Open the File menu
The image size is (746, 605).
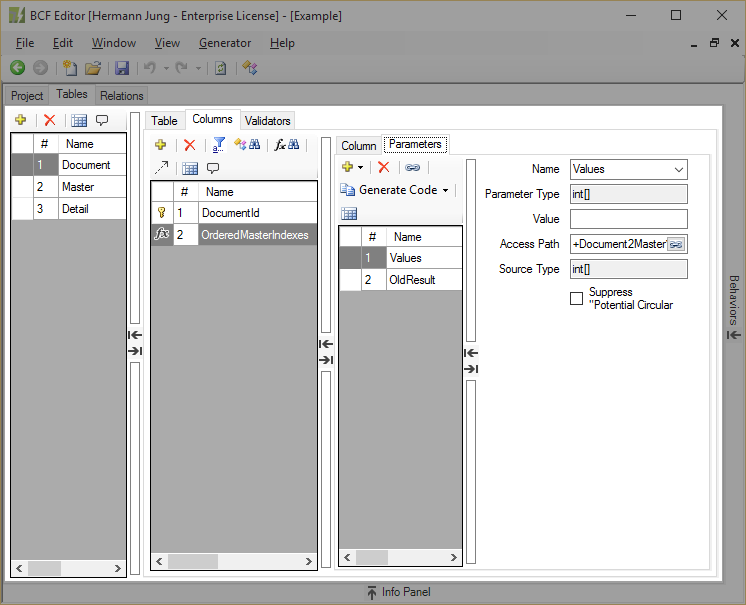click(x=25, y=43)
